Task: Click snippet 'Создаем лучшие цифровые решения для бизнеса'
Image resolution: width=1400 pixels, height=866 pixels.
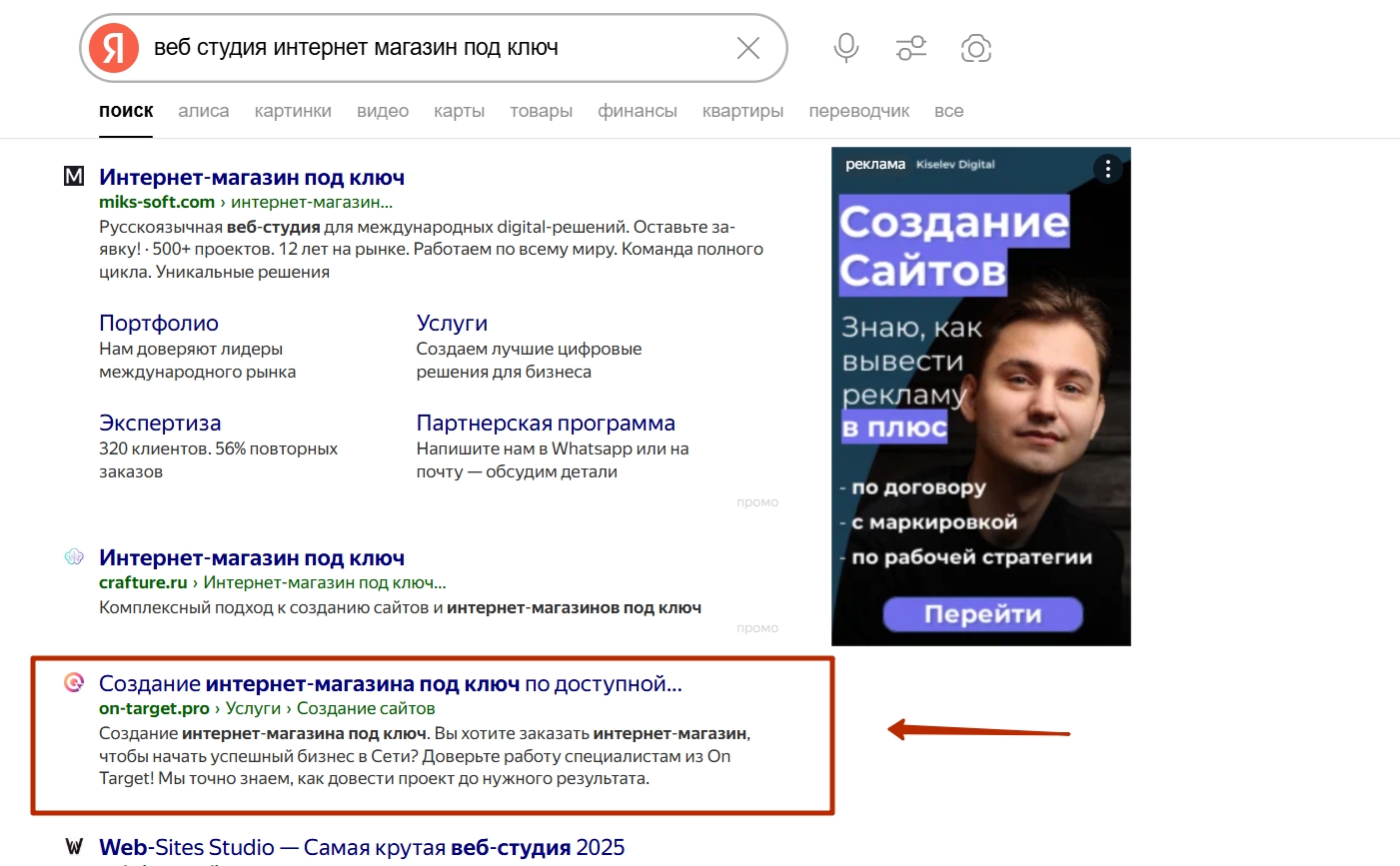Action: coord(529,361)
